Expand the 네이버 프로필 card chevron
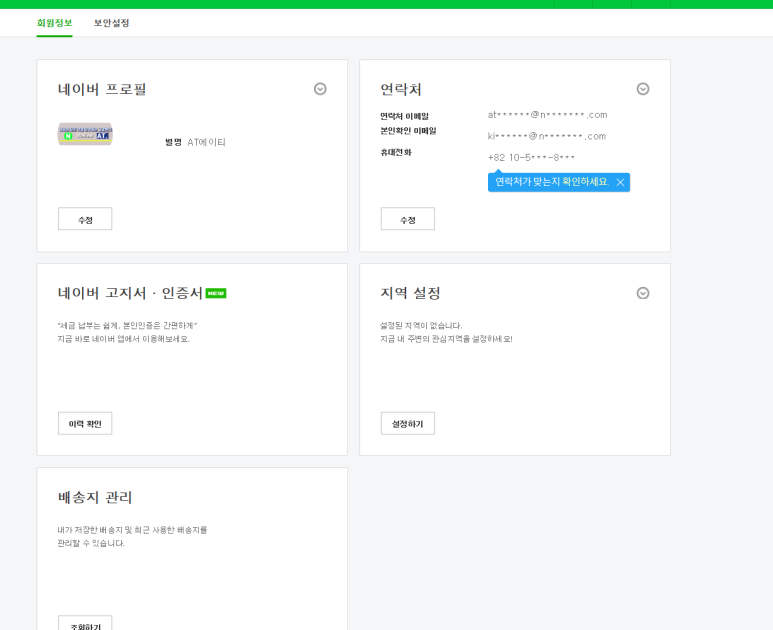The image size is (773, 630). click(x=320, y=89)
